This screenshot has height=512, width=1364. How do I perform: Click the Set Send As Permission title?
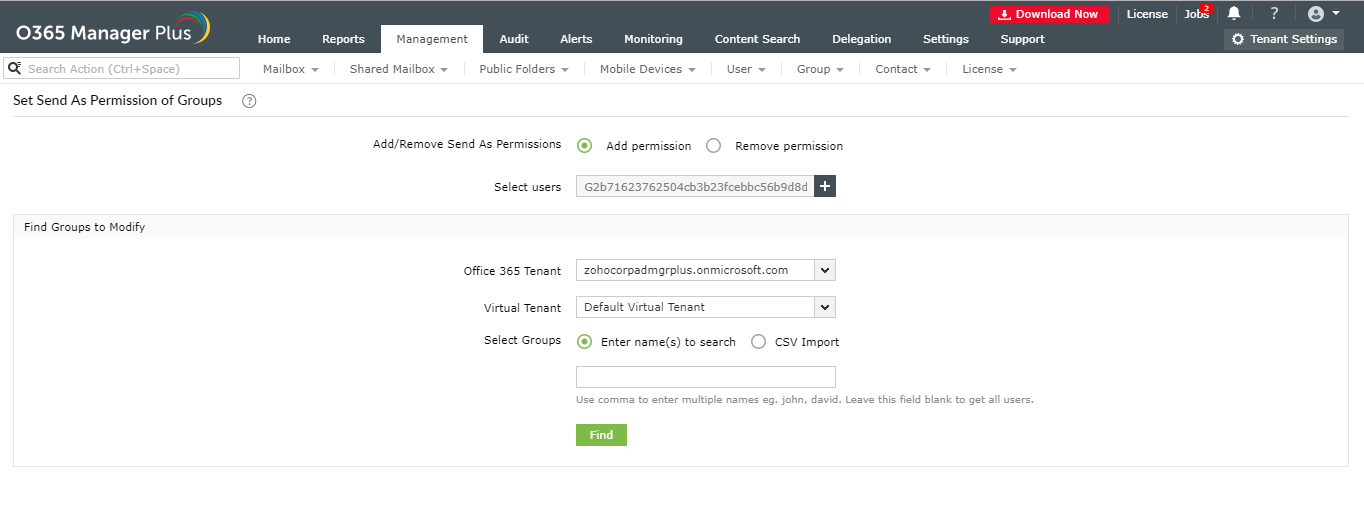pyautogui.click(x=118, y=100)
